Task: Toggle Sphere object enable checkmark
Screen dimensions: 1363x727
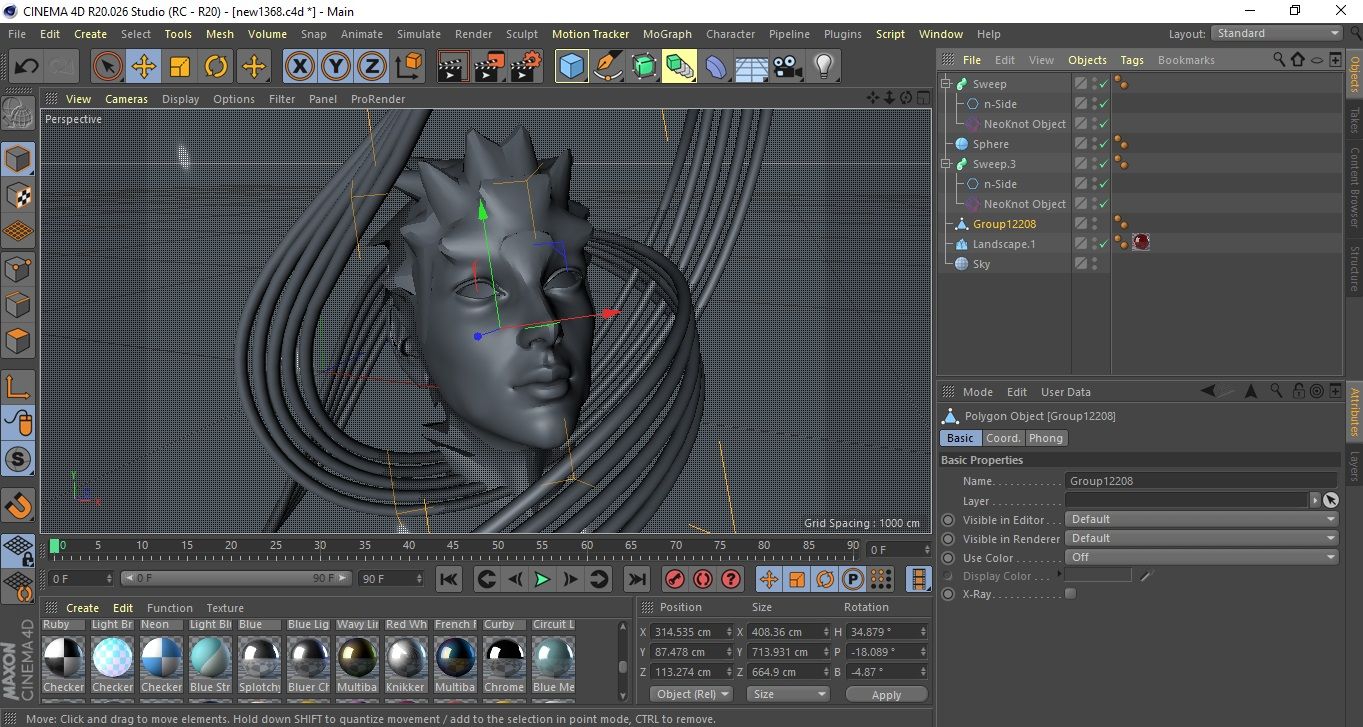Action: 1104,144
